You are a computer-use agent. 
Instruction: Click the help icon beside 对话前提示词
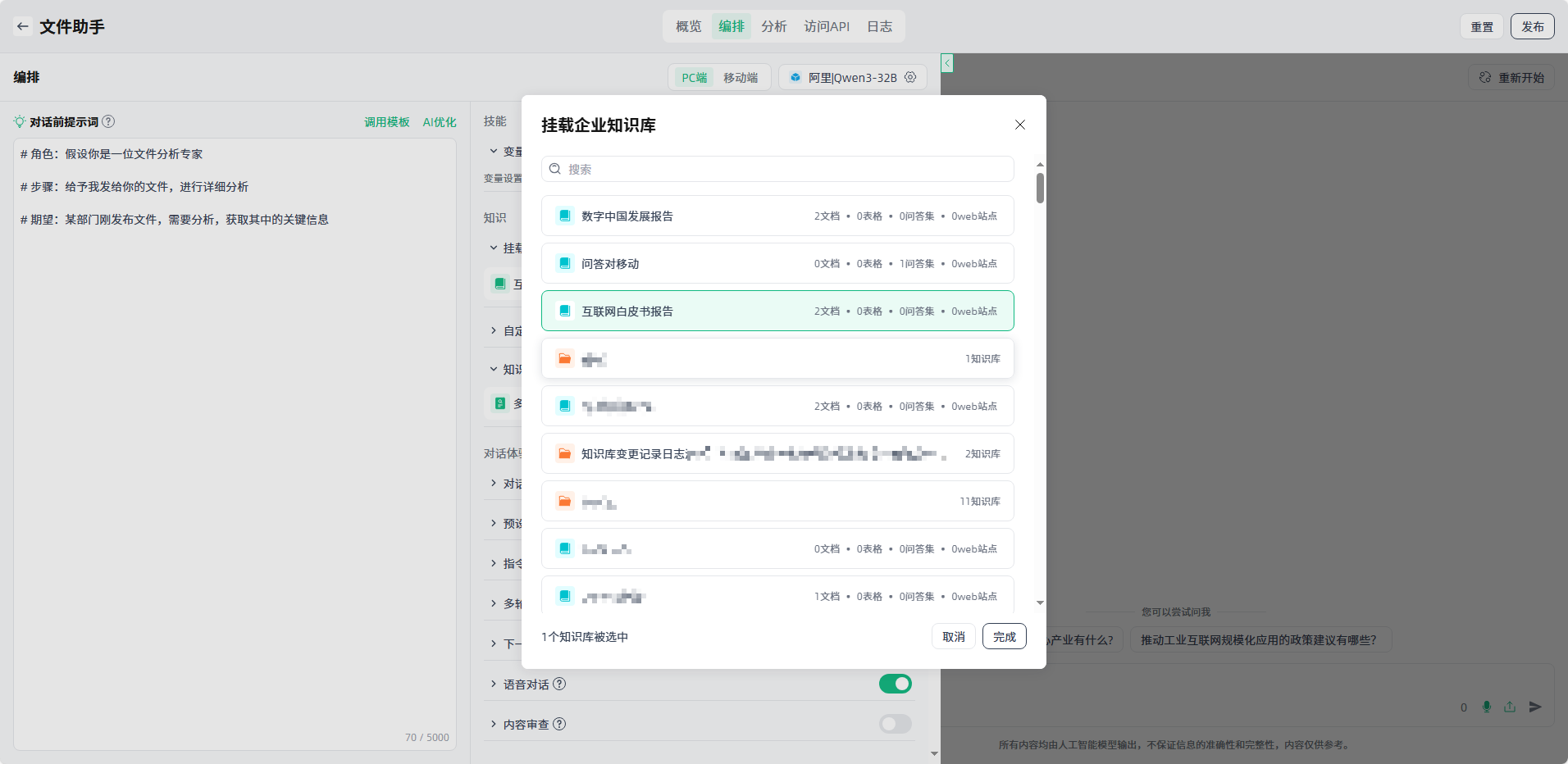[108, 121]
